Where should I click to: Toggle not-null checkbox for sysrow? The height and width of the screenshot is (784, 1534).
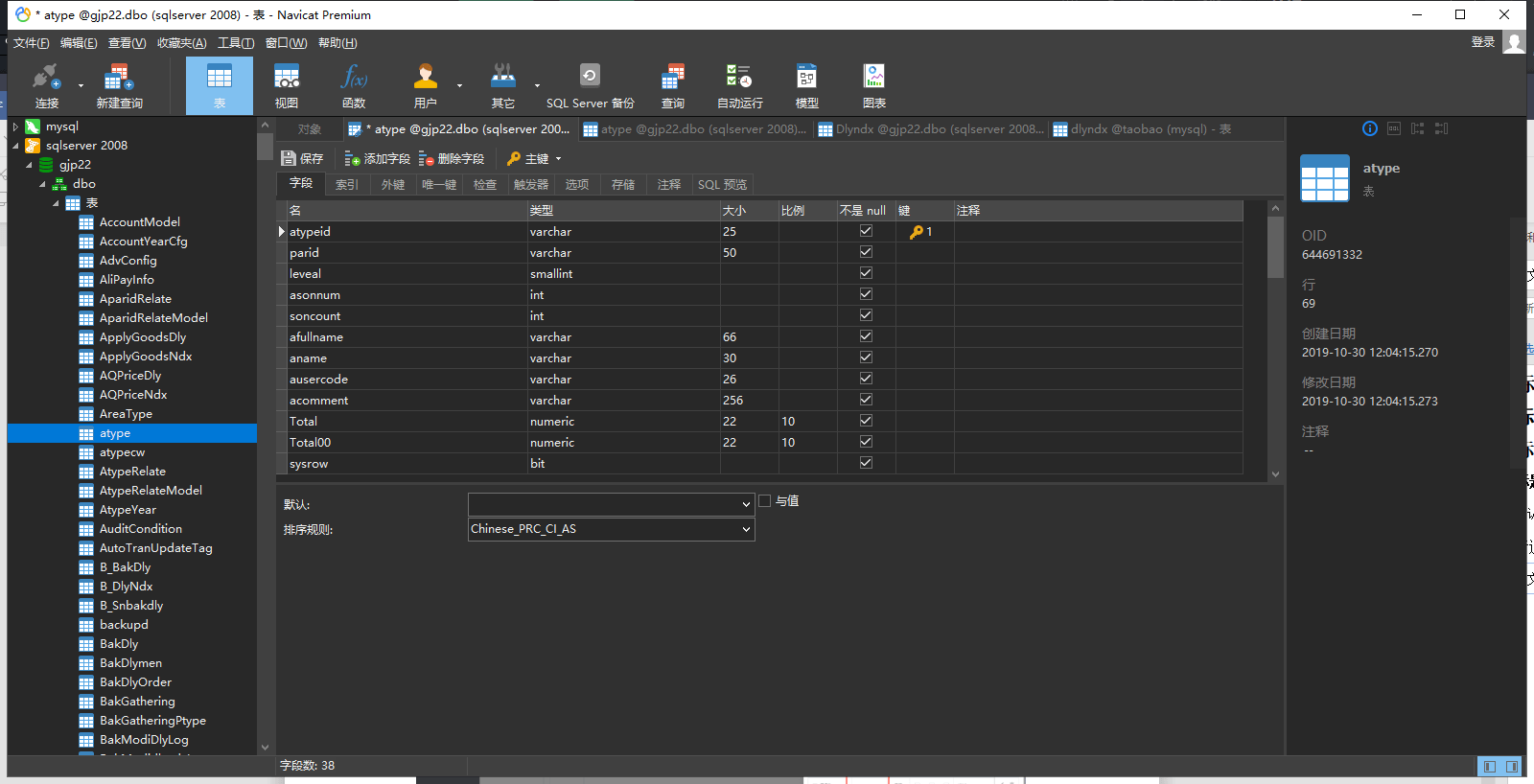[866, 463]
